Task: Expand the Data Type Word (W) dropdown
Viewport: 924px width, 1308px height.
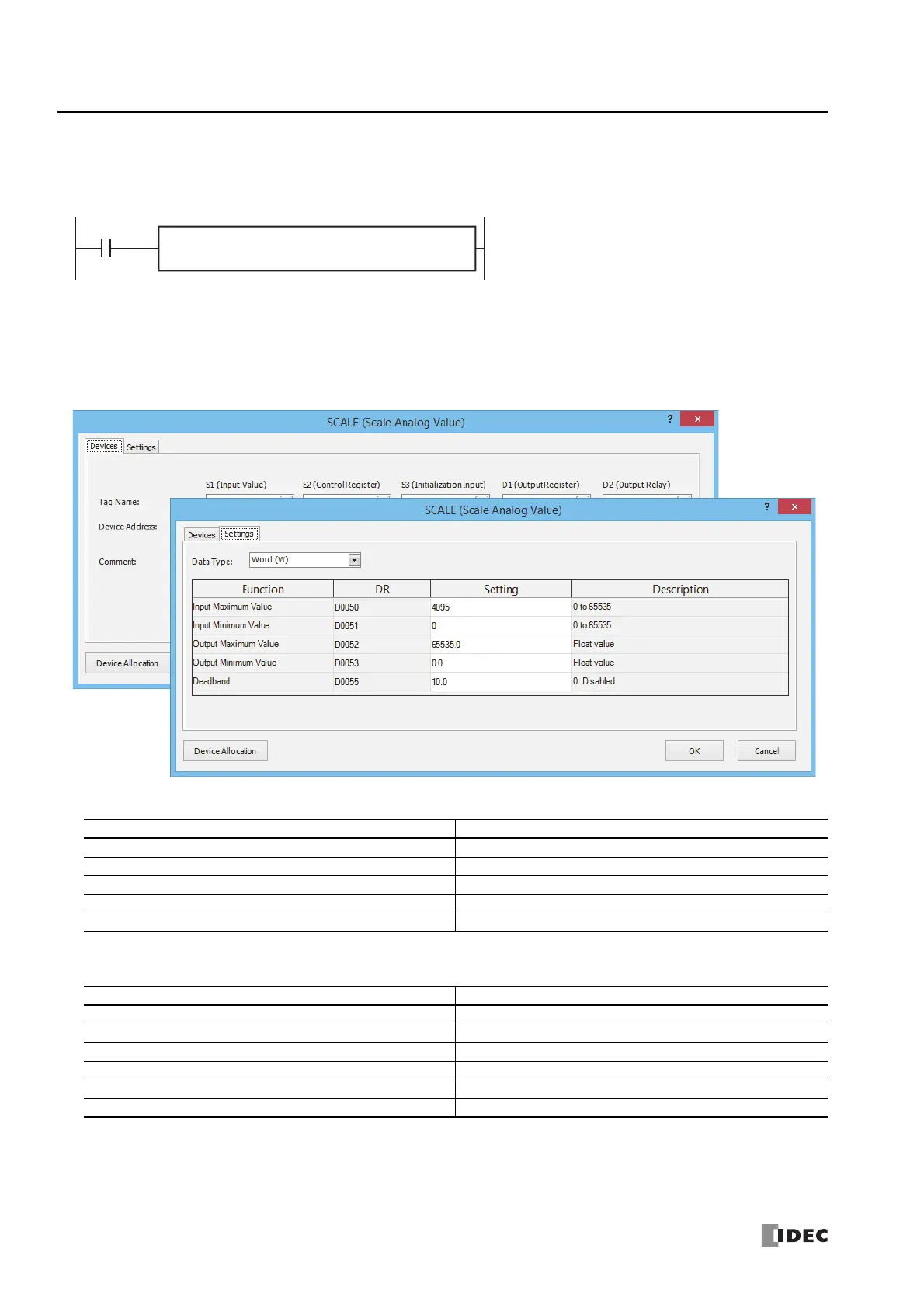Action: (x=355, y=560)
